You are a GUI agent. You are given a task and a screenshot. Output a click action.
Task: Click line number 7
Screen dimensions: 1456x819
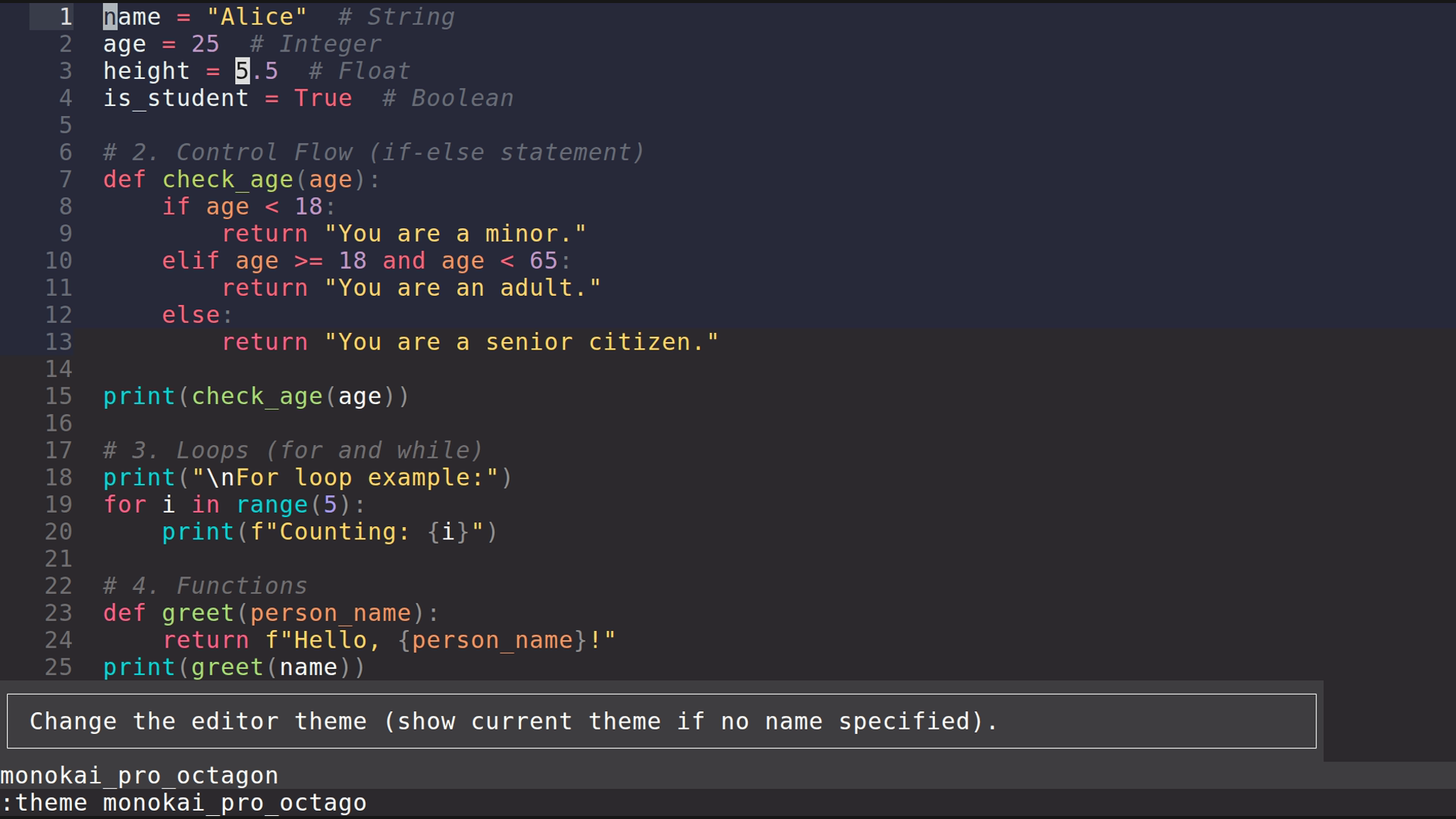click(x=64, y=179)
